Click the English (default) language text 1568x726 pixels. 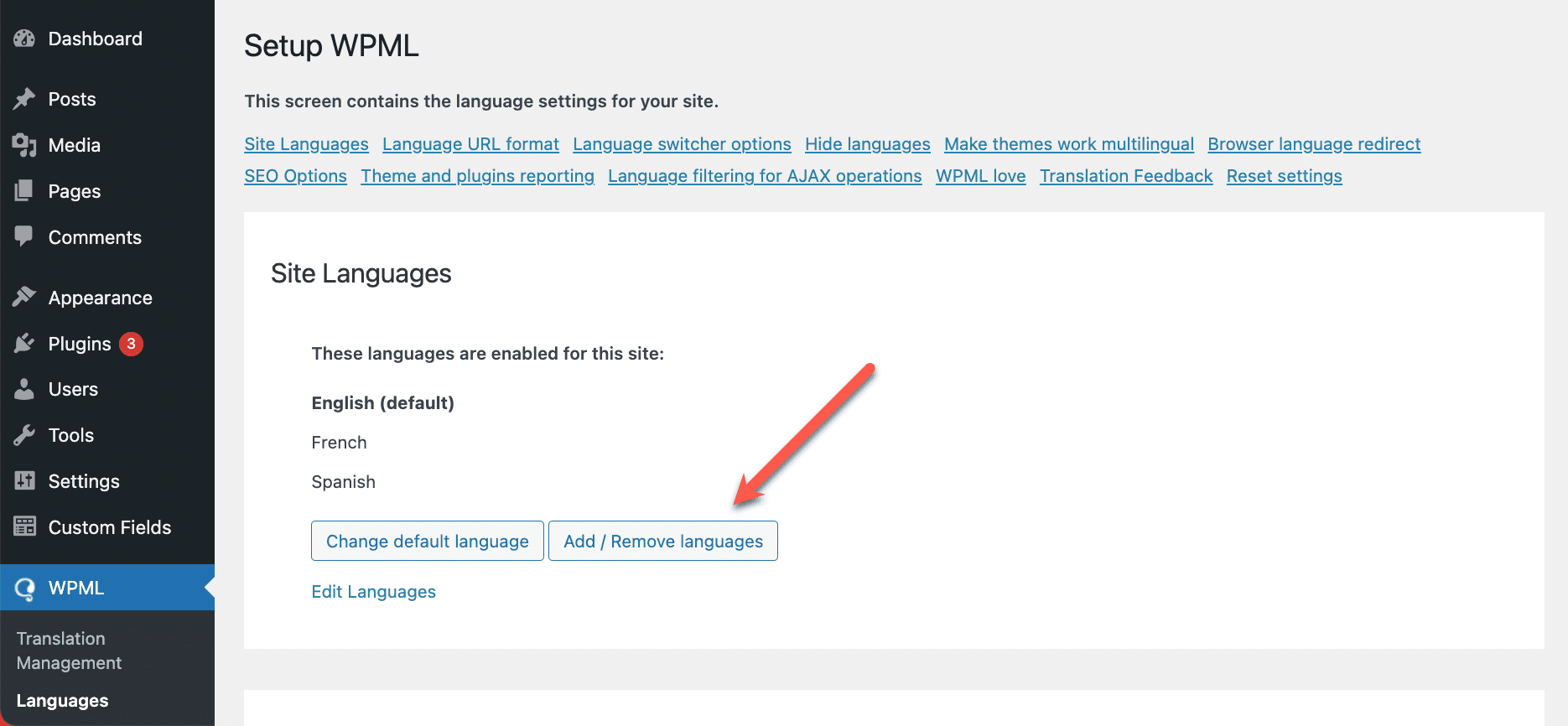[382, 403]
